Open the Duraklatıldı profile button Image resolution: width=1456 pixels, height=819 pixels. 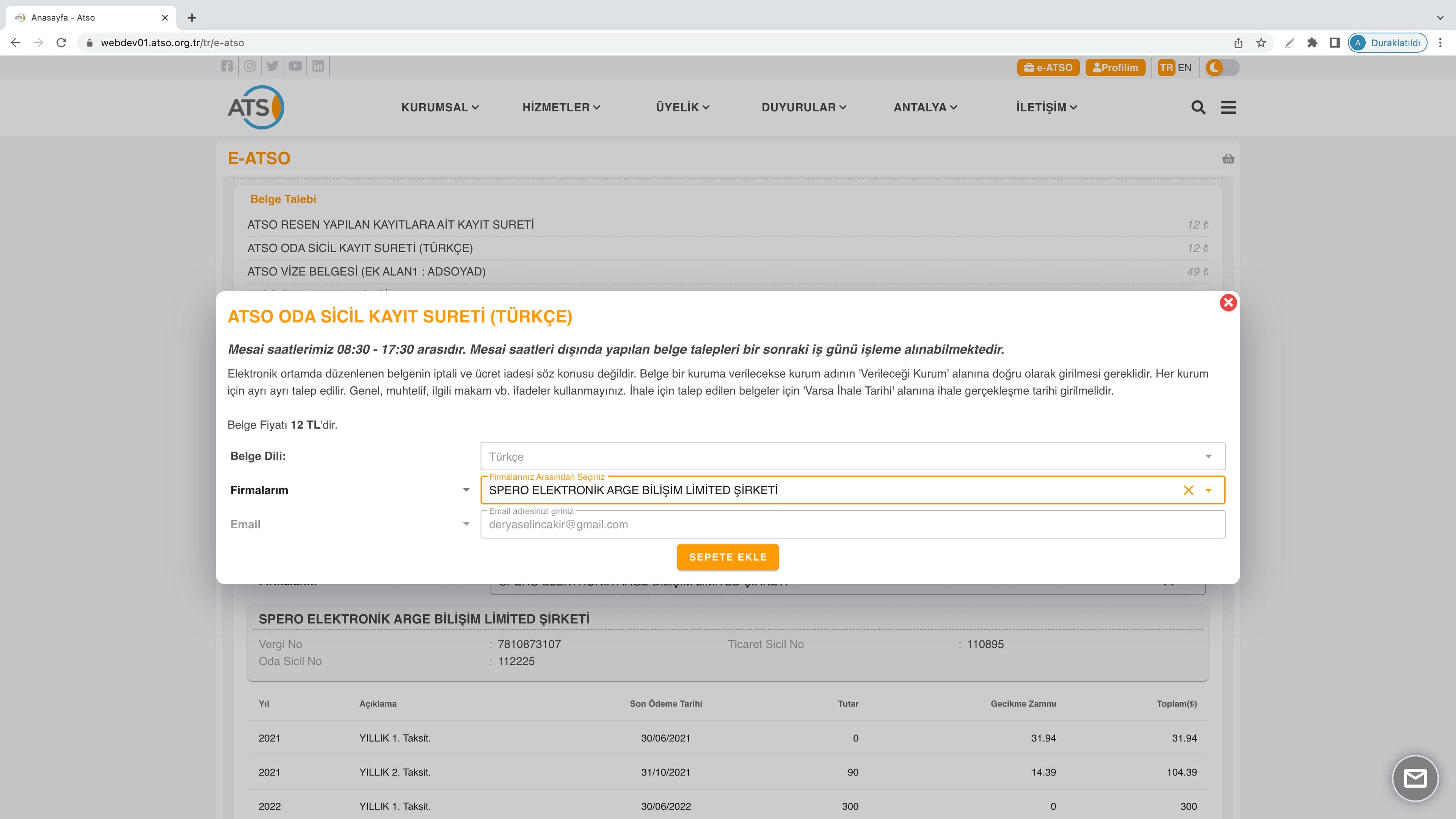pos(1387,43)
